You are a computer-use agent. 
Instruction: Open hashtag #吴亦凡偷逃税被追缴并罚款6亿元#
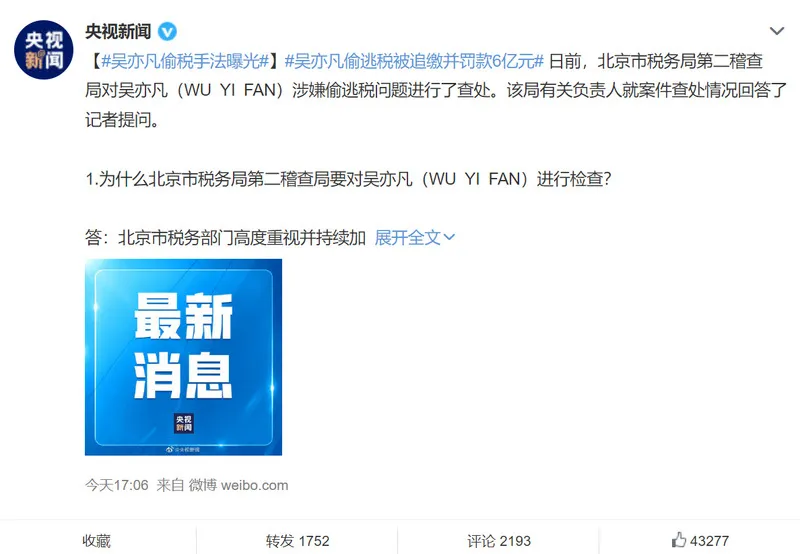pyautogui.click(x=414, y=61)
